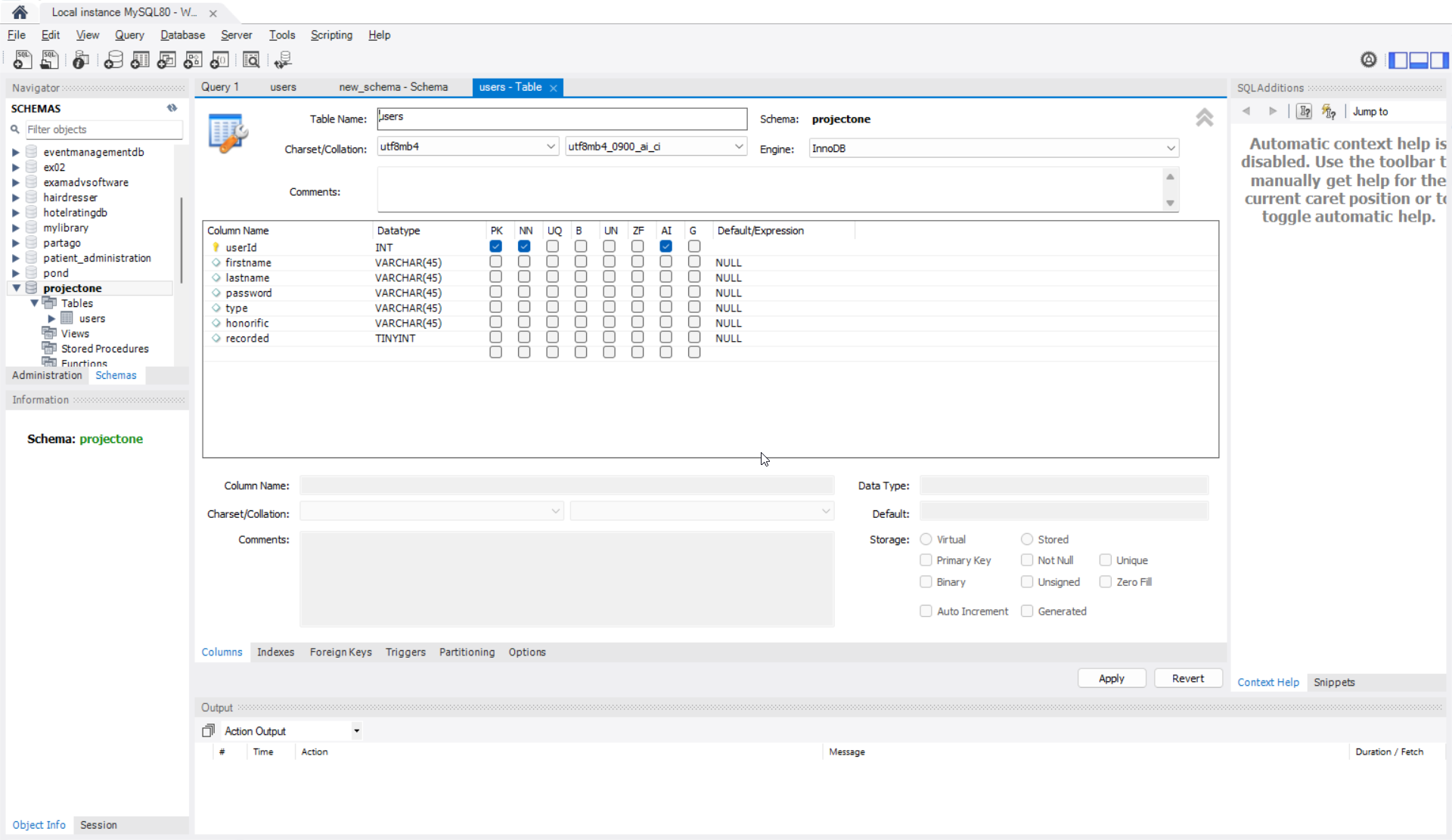Create a new table in the schema
Viewport: 1452px width, 840px height.
(140, 60)
